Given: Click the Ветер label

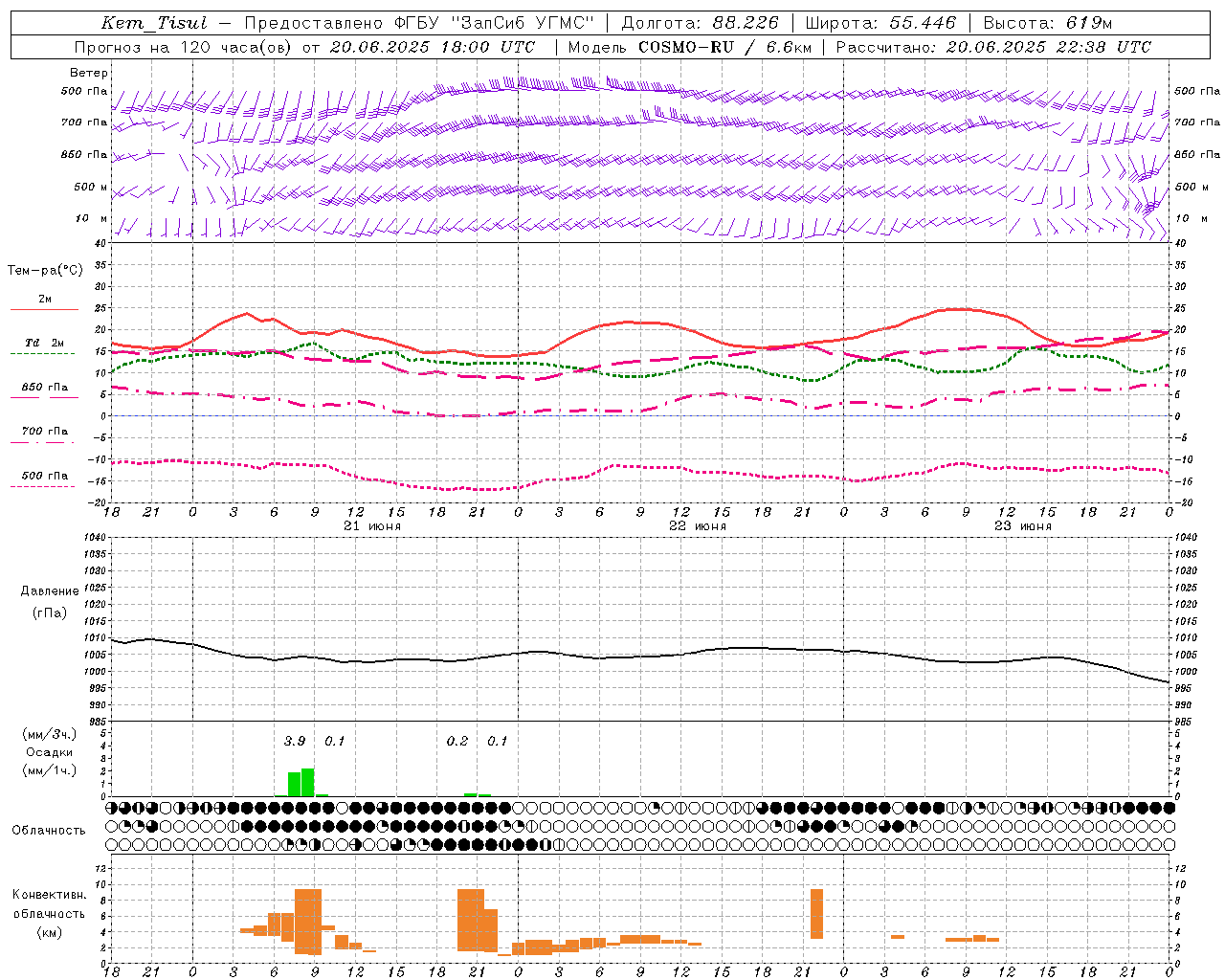Looking at the screenshot, I should (x=89, y=73).
